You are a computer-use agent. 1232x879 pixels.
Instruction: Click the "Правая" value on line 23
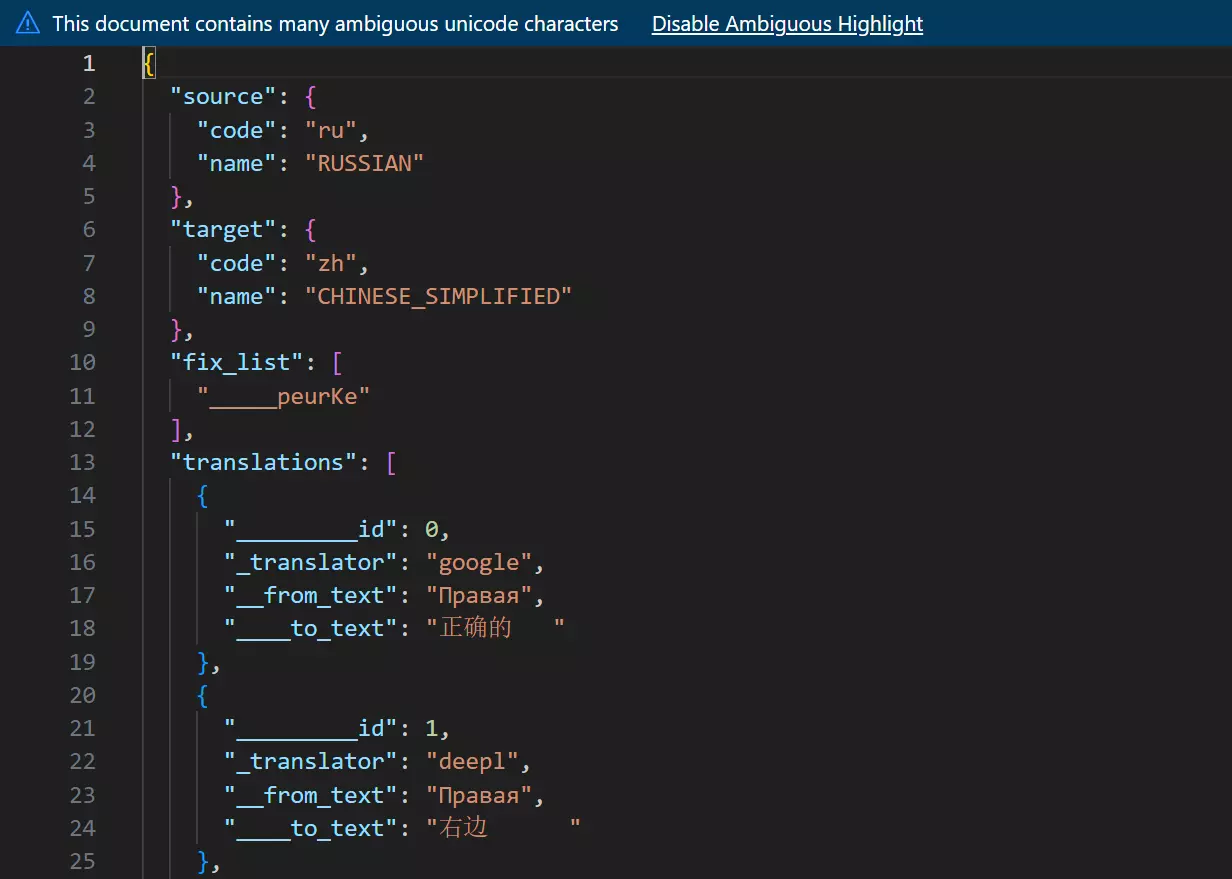(x=478, y=795)
